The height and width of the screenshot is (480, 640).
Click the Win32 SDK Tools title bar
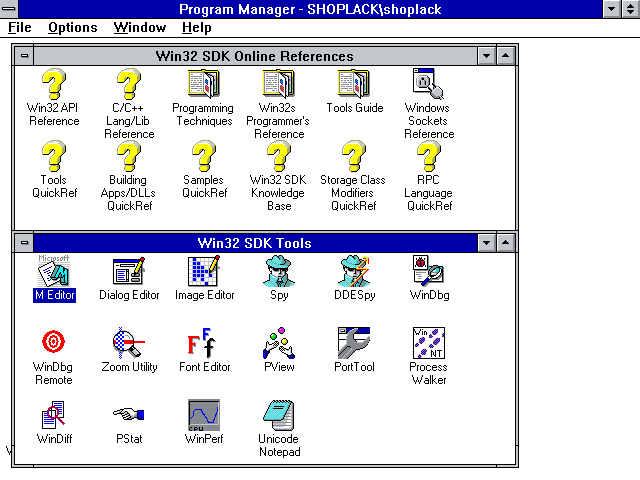click(x=256, y=242)
